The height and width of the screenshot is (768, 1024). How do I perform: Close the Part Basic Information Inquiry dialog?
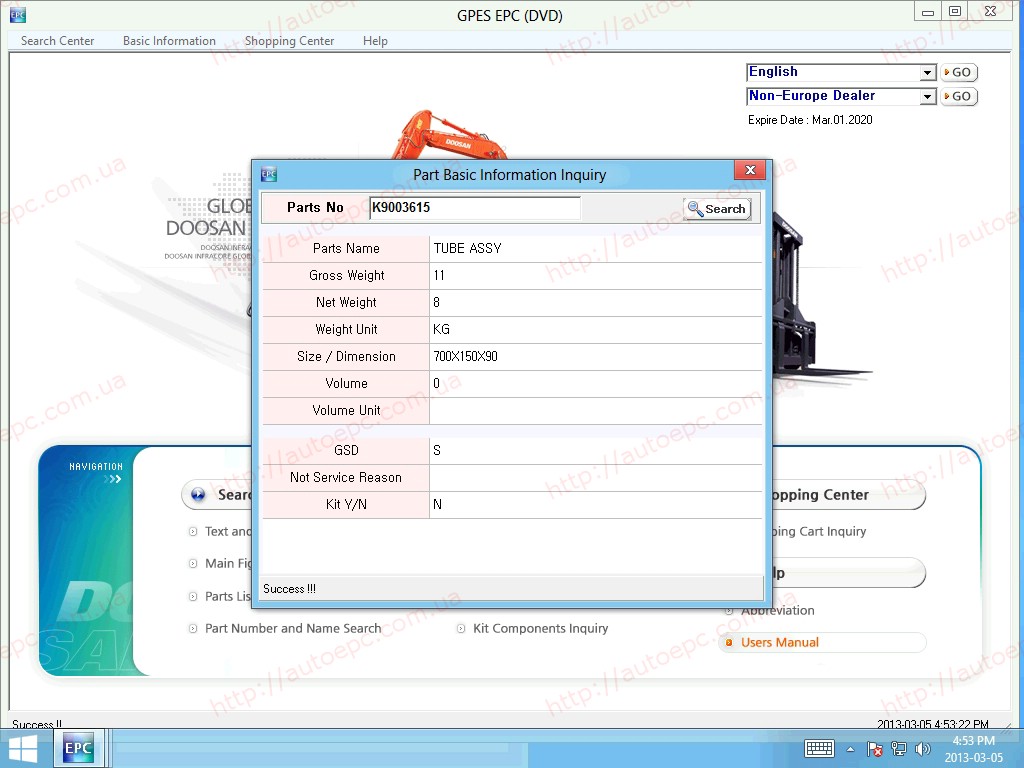pos(750,170)
